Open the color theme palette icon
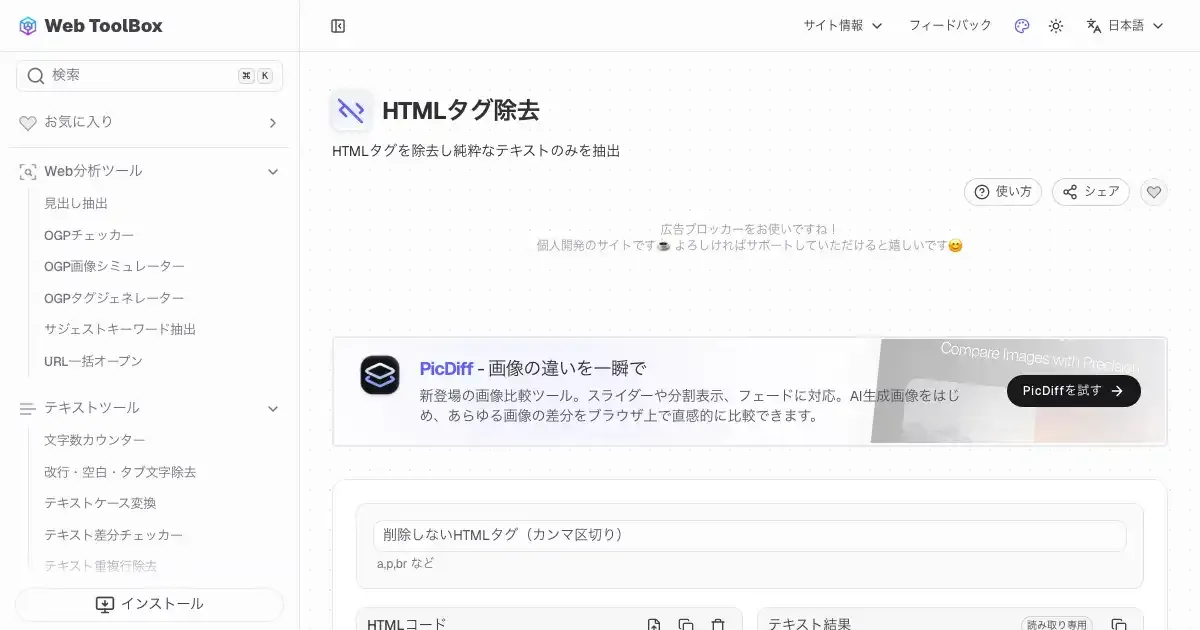This screenshot has width=1200, height=630. [1021, 26]
